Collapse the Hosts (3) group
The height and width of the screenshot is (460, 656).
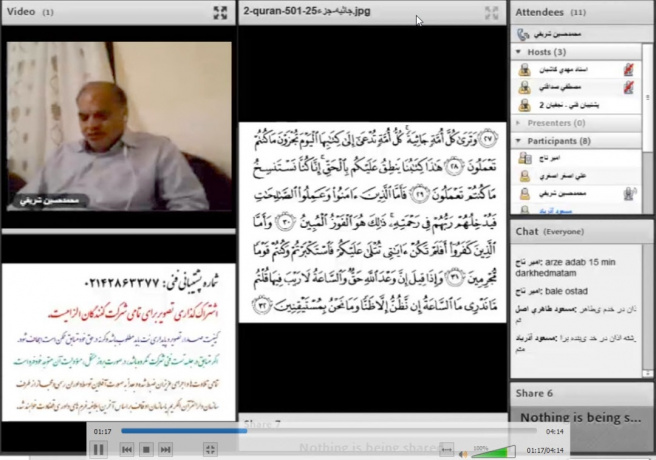518,52
